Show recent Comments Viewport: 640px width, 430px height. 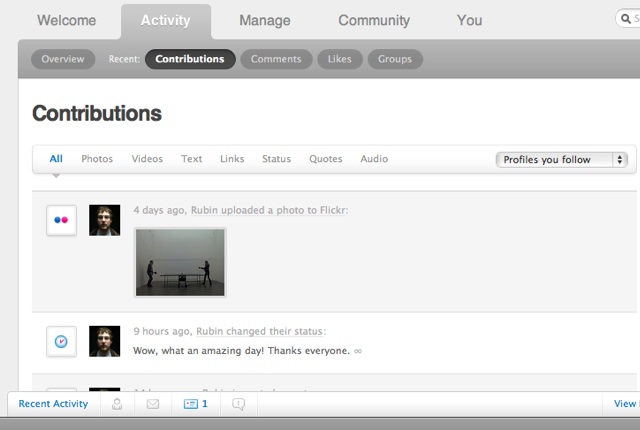pos(276,59)
